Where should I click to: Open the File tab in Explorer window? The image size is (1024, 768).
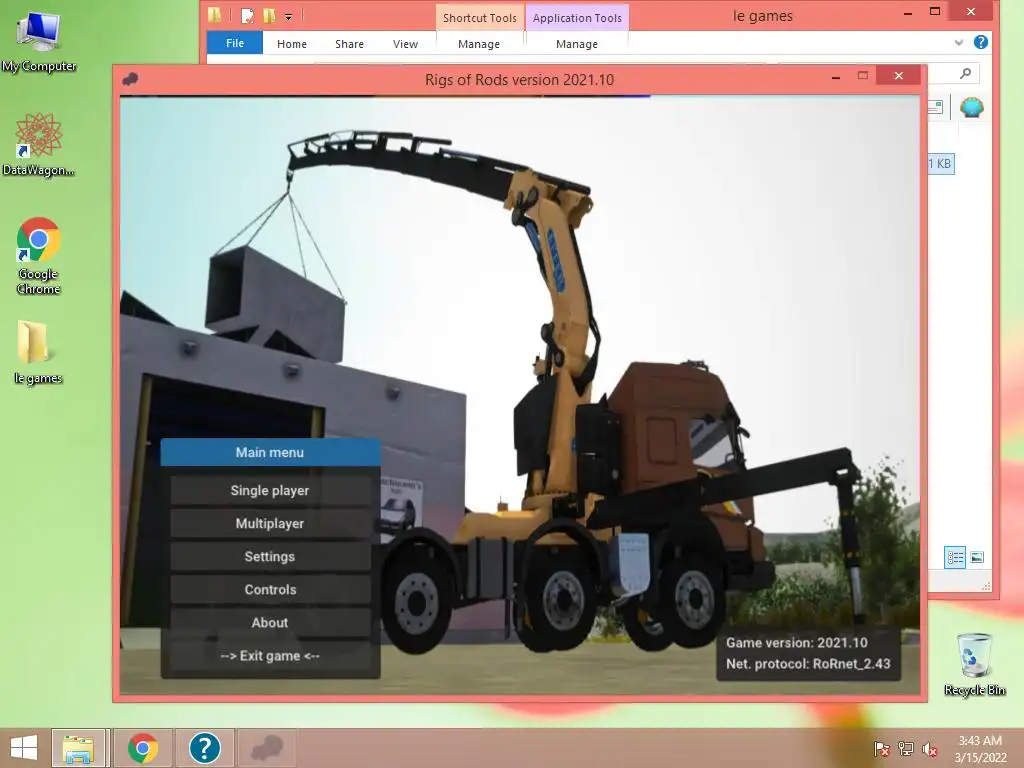click(235, 43)
